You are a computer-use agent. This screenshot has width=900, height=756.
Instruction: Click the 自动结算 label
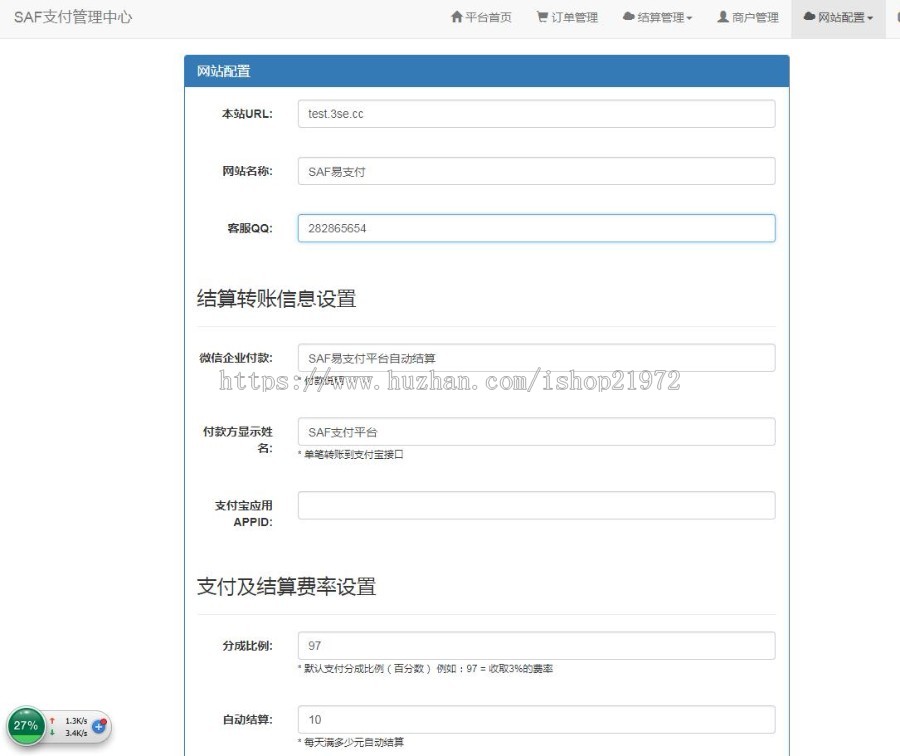click(247, 719)
